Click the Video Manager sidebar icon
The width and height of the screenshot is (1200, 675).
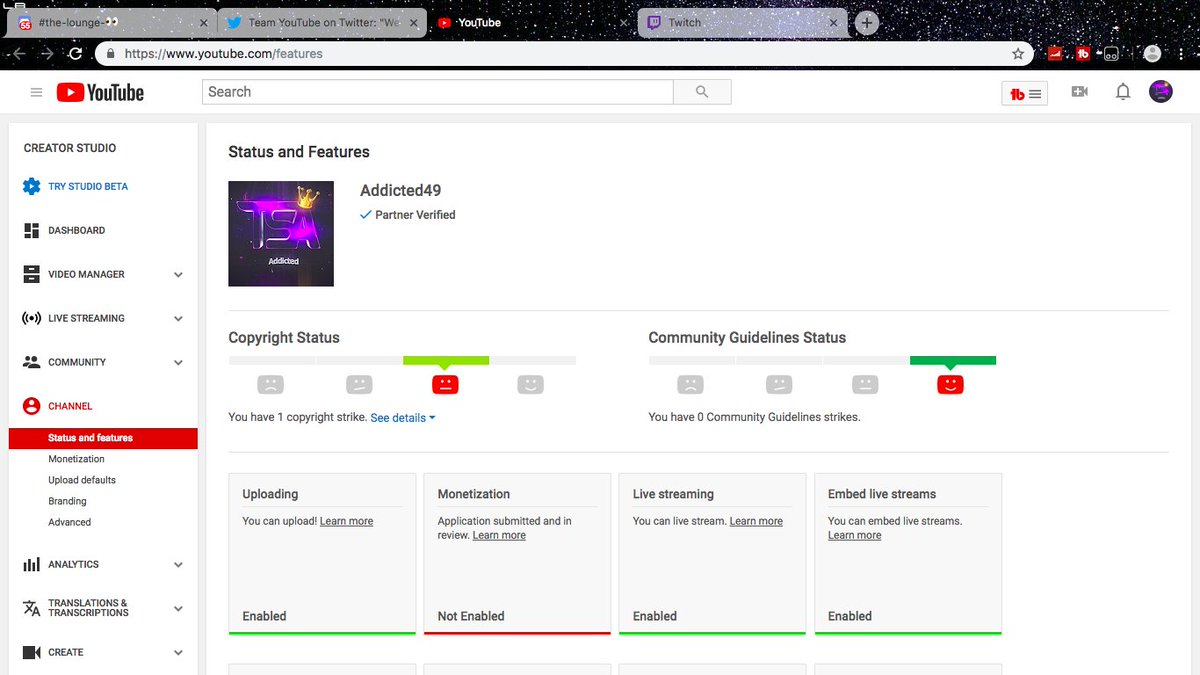(31, 274)
